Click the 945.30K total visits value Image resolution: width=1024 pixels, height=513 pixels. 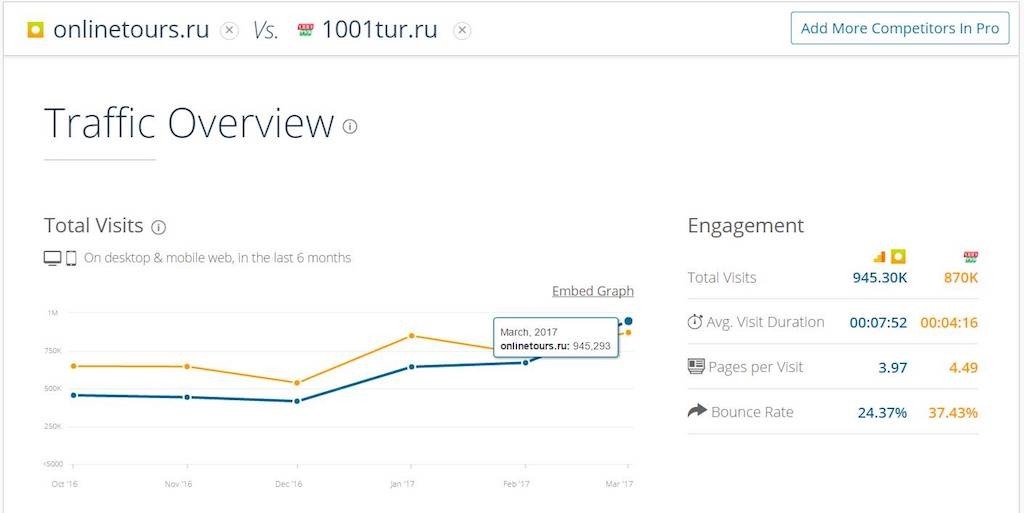click(x=880, y=278)
